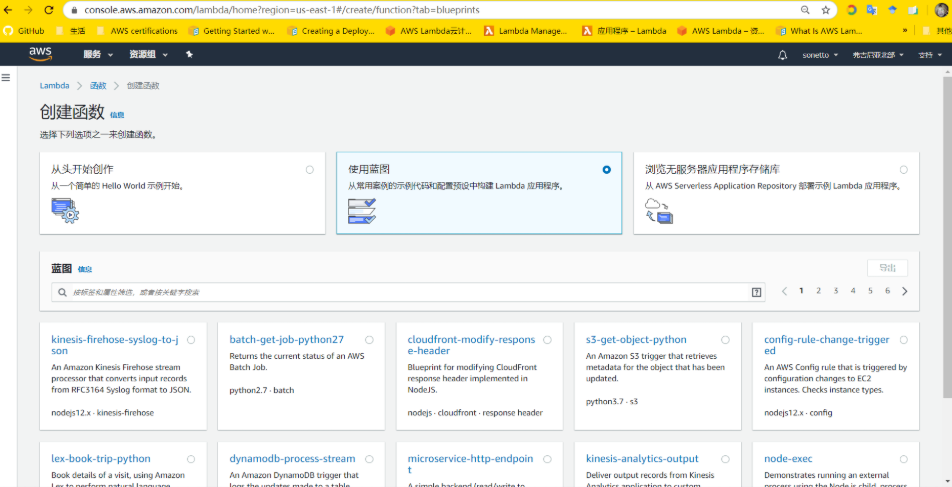Click the page vertical scrollbar

point(947,237)
